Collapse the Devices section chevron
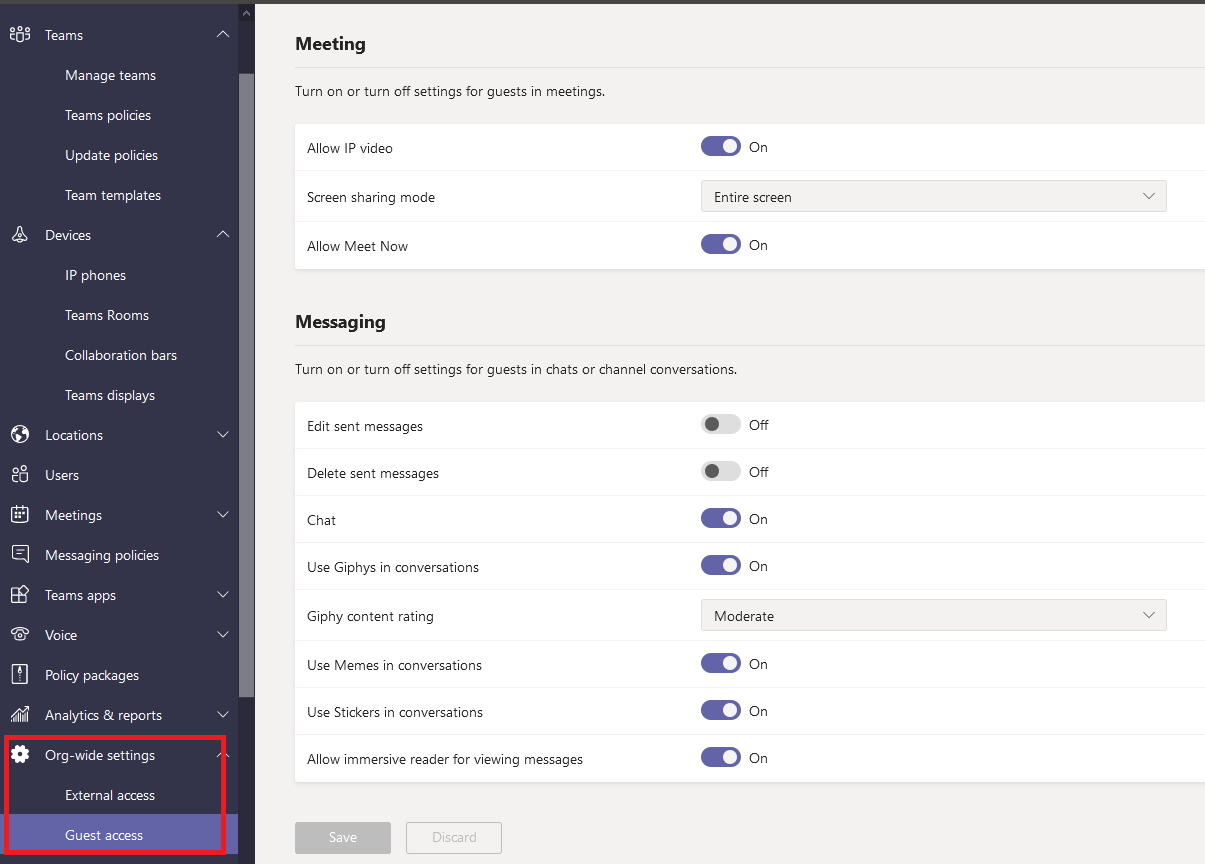This screenshot has width=1205, height=864. click(223, 235)
